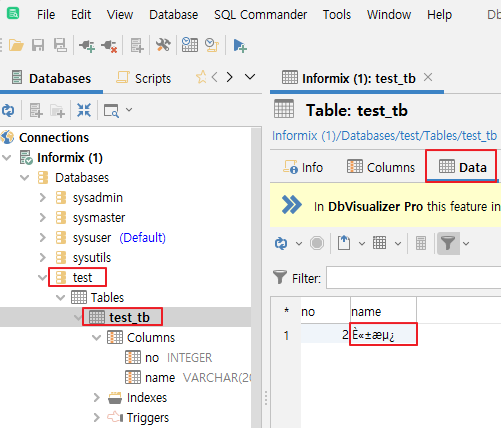Select the test_tb table in tree
501x428 pixels.
(x=129, y=317)
